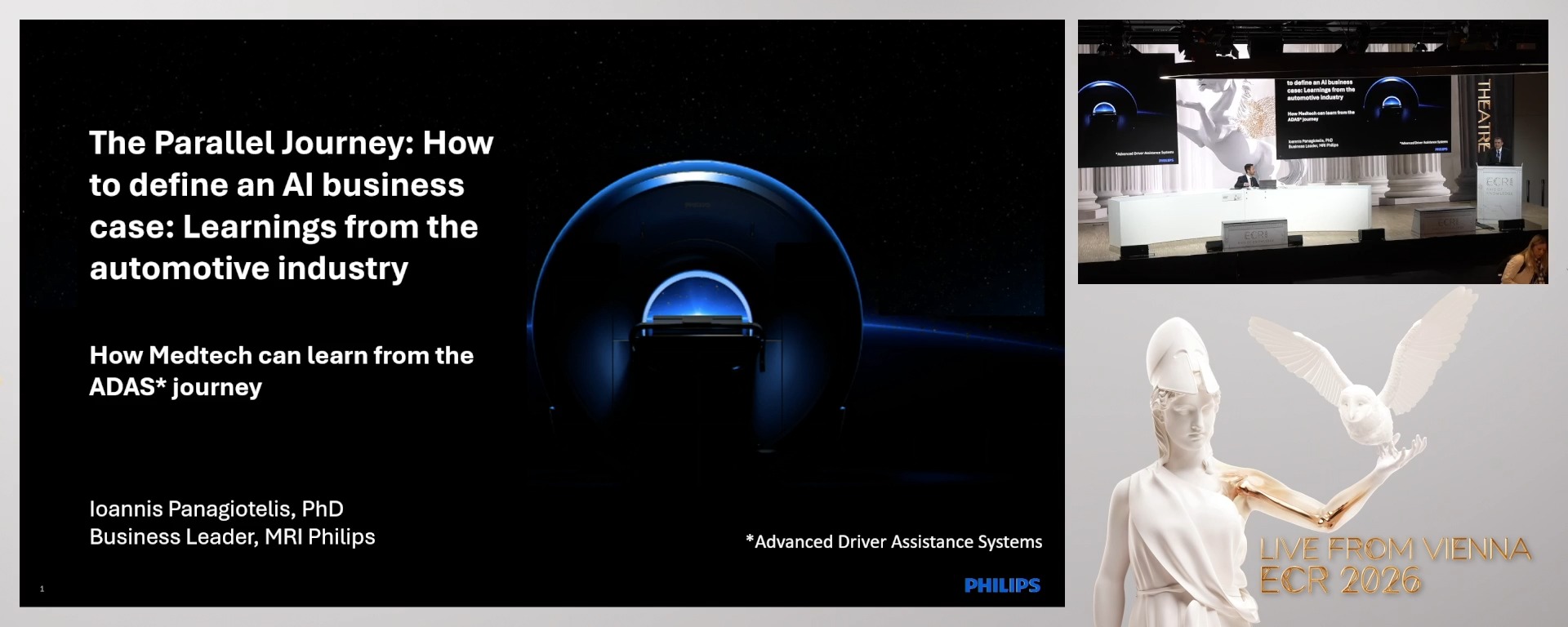The width and height of the screenshot is (1568, 627).
Task: Click the 'ECR 2026' golden text
Action: (1340, 581)
